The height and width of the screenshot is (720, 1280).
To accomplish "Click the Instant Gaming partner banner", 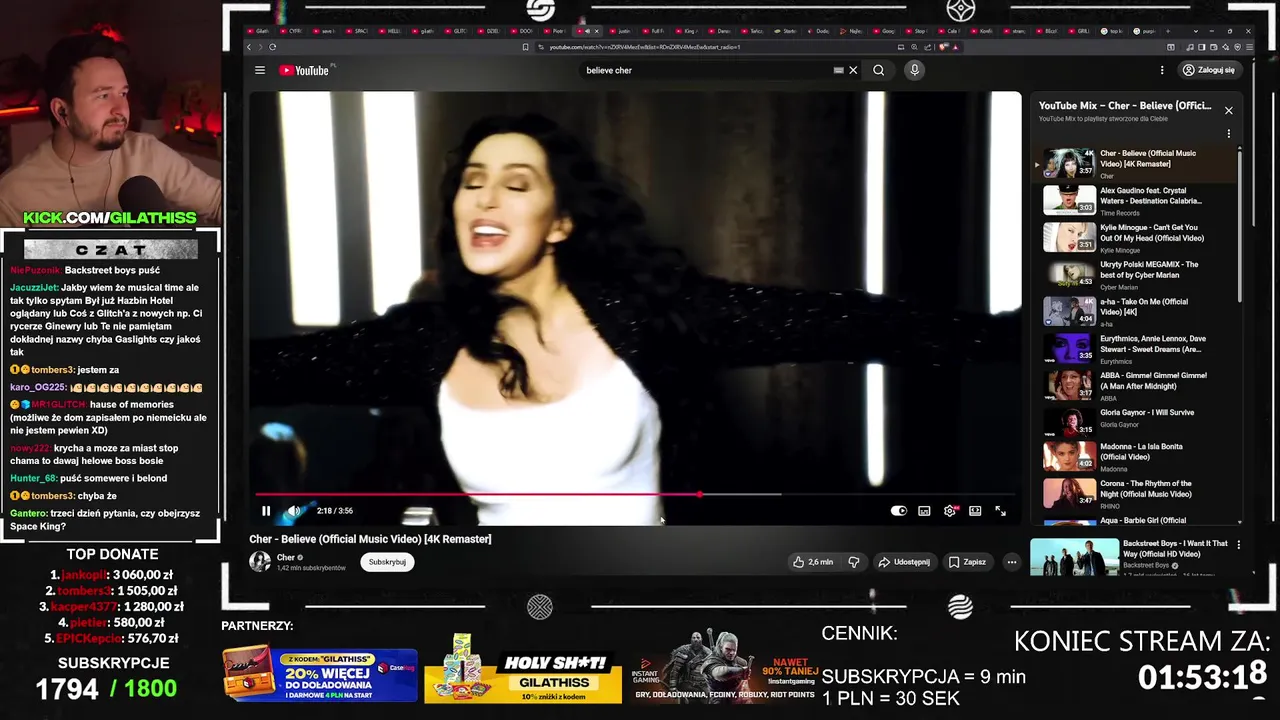I will pos(725,668).
